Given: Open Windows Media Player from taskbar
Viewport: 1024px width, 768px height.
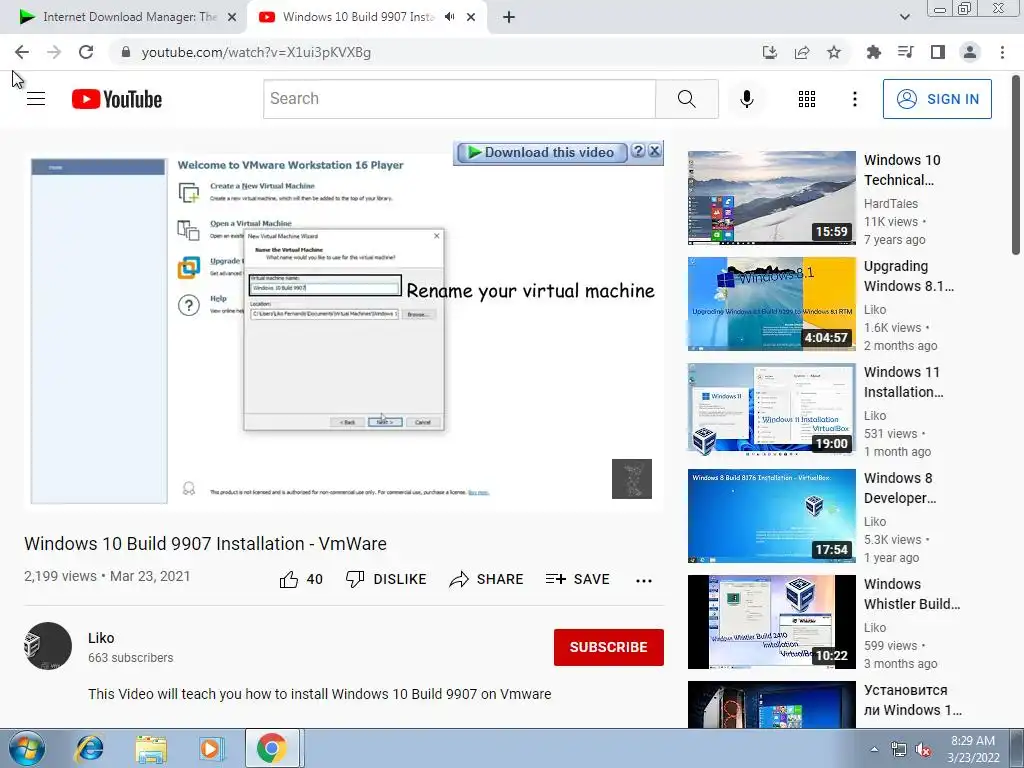Looking at the screenshot, I should tap(211, 748).
